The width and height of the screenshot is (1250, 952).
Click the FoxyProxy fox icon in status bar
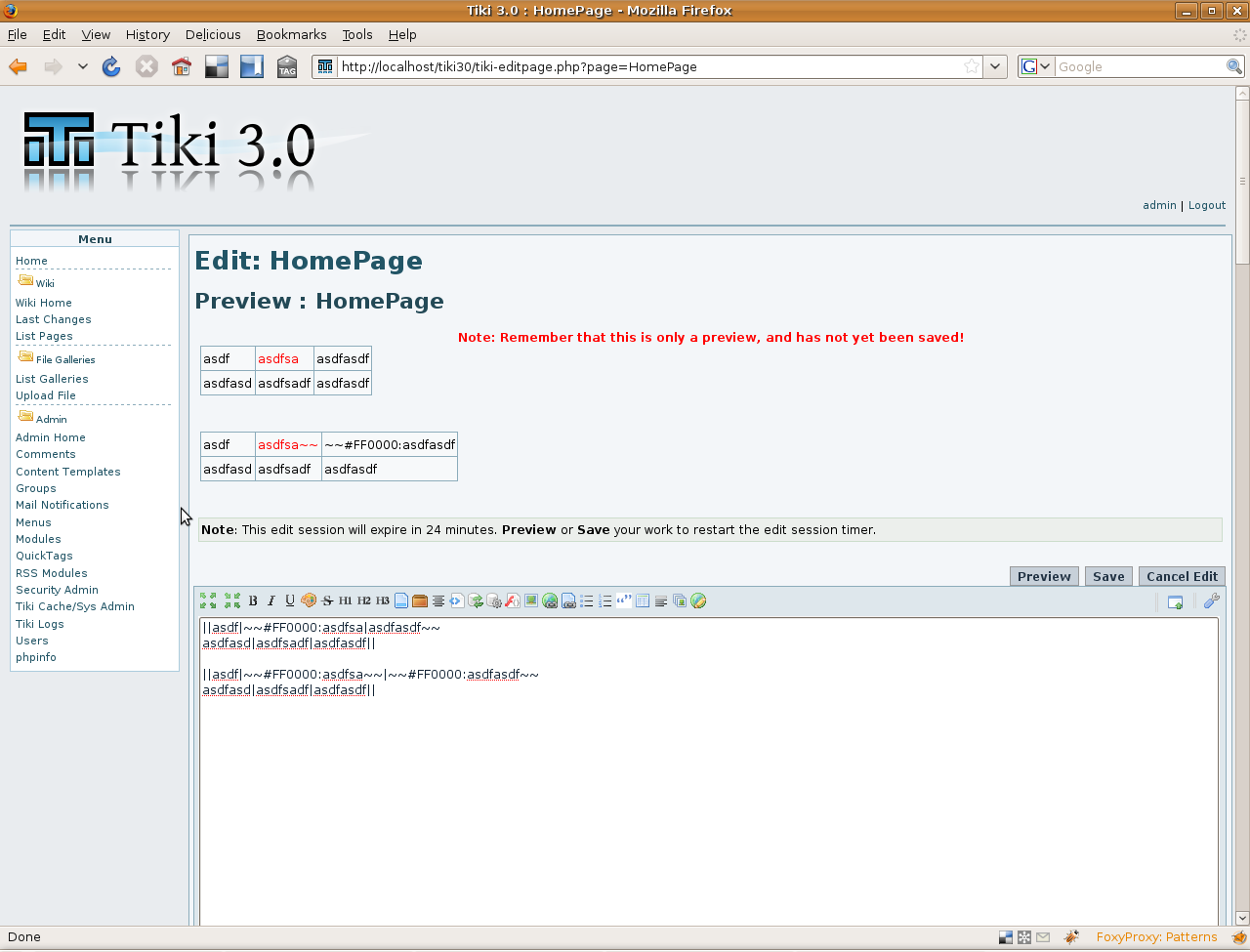(x=1239, y=937)
